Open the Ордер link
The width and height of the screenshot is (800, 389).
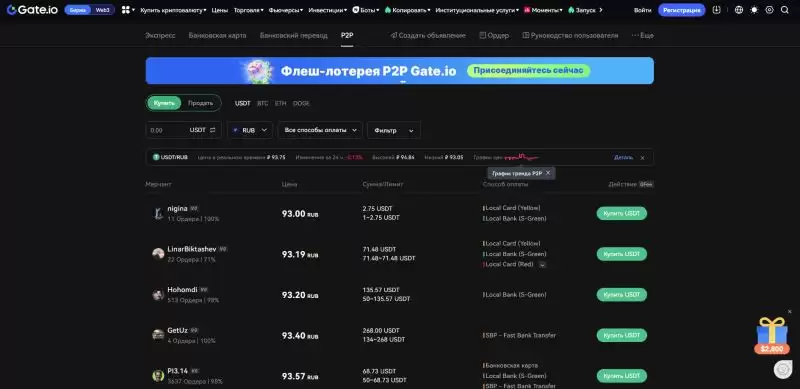coord(494,35)
